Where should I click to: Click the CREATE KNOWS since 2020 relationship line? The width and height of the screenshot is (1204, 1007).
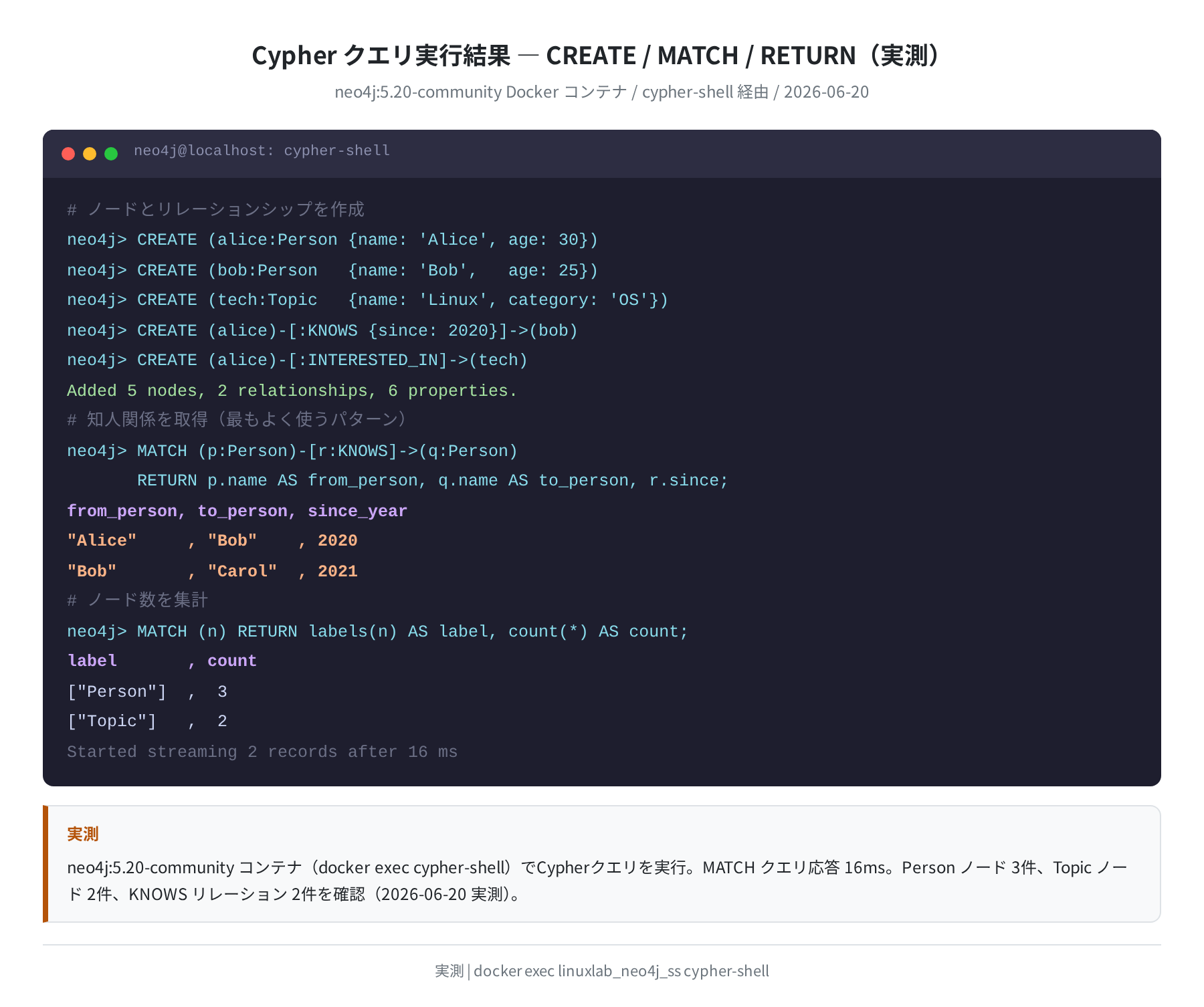(322, 331)
